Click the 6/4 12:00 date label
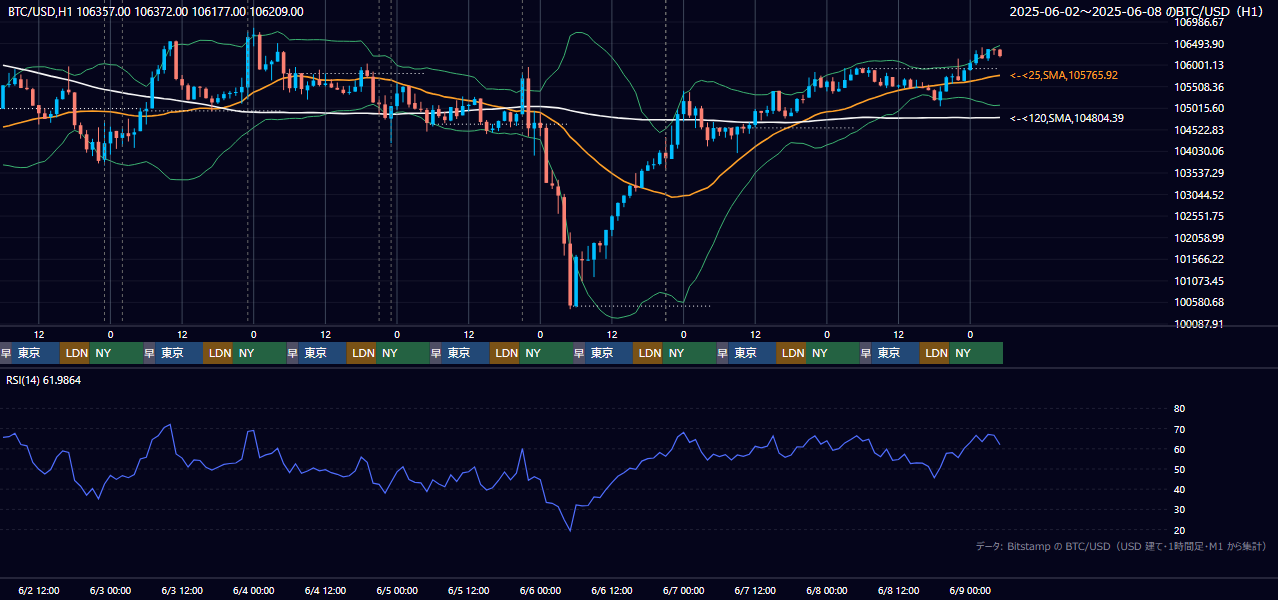 (326, 591)
